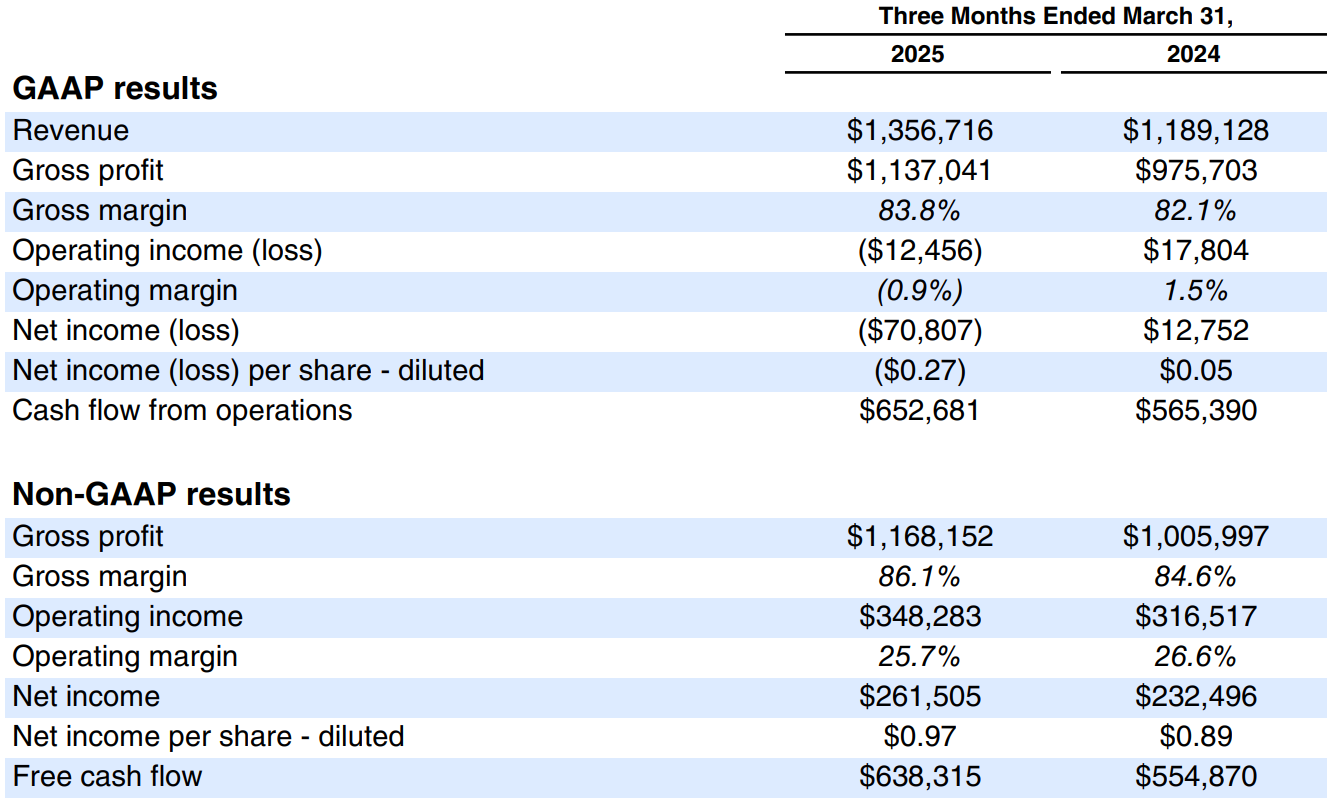1338x810 pixels.
Task: Select the Non-GAAP results heading
Action: [x=152, y=495]
